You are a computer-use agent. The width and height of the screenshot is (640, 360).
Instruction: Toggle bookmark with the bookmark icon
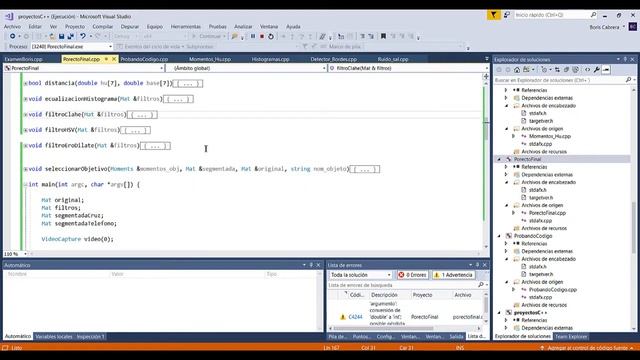[x=383, y=36]
